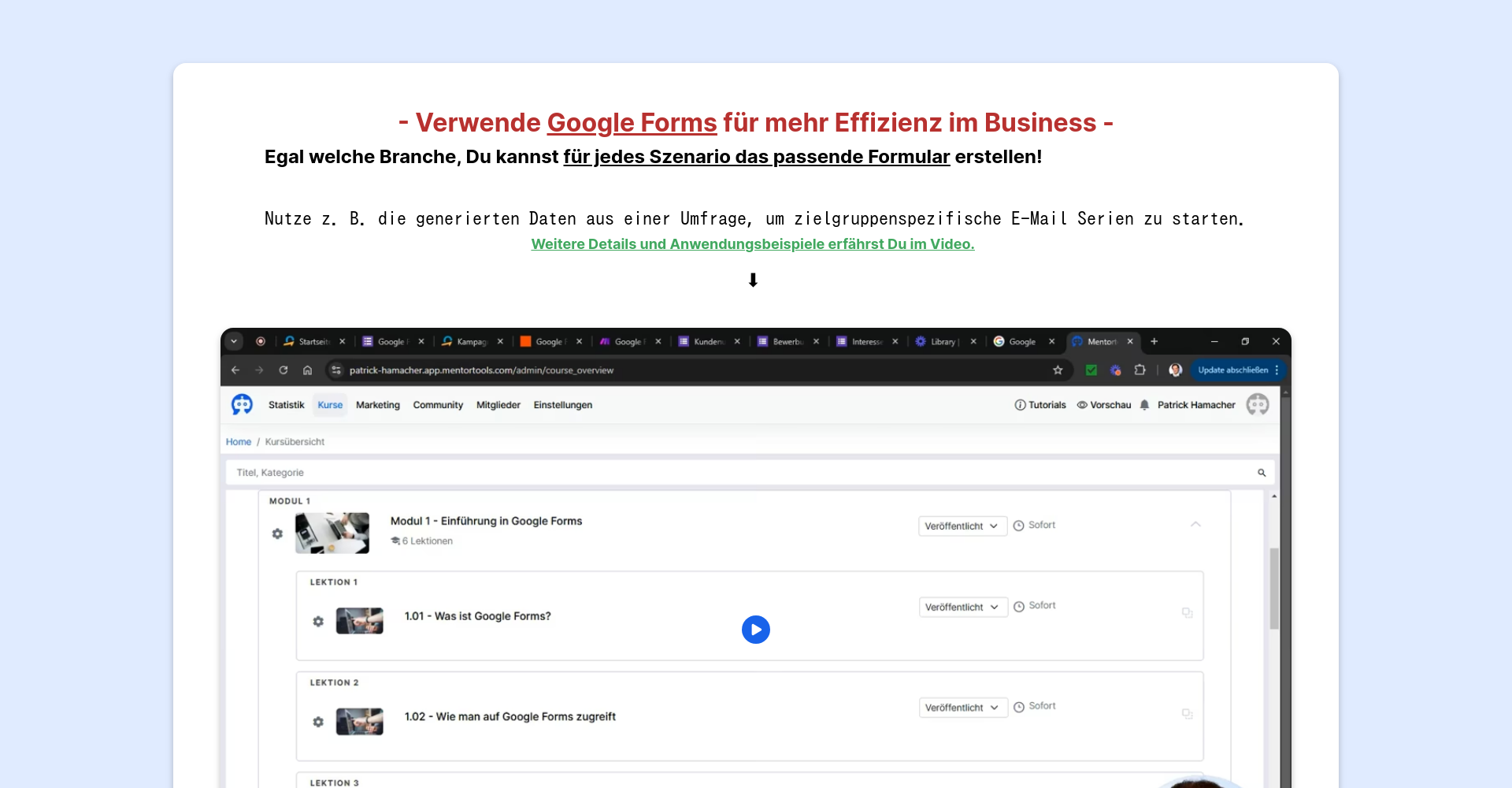Click the browser home icon

(308, 370)
